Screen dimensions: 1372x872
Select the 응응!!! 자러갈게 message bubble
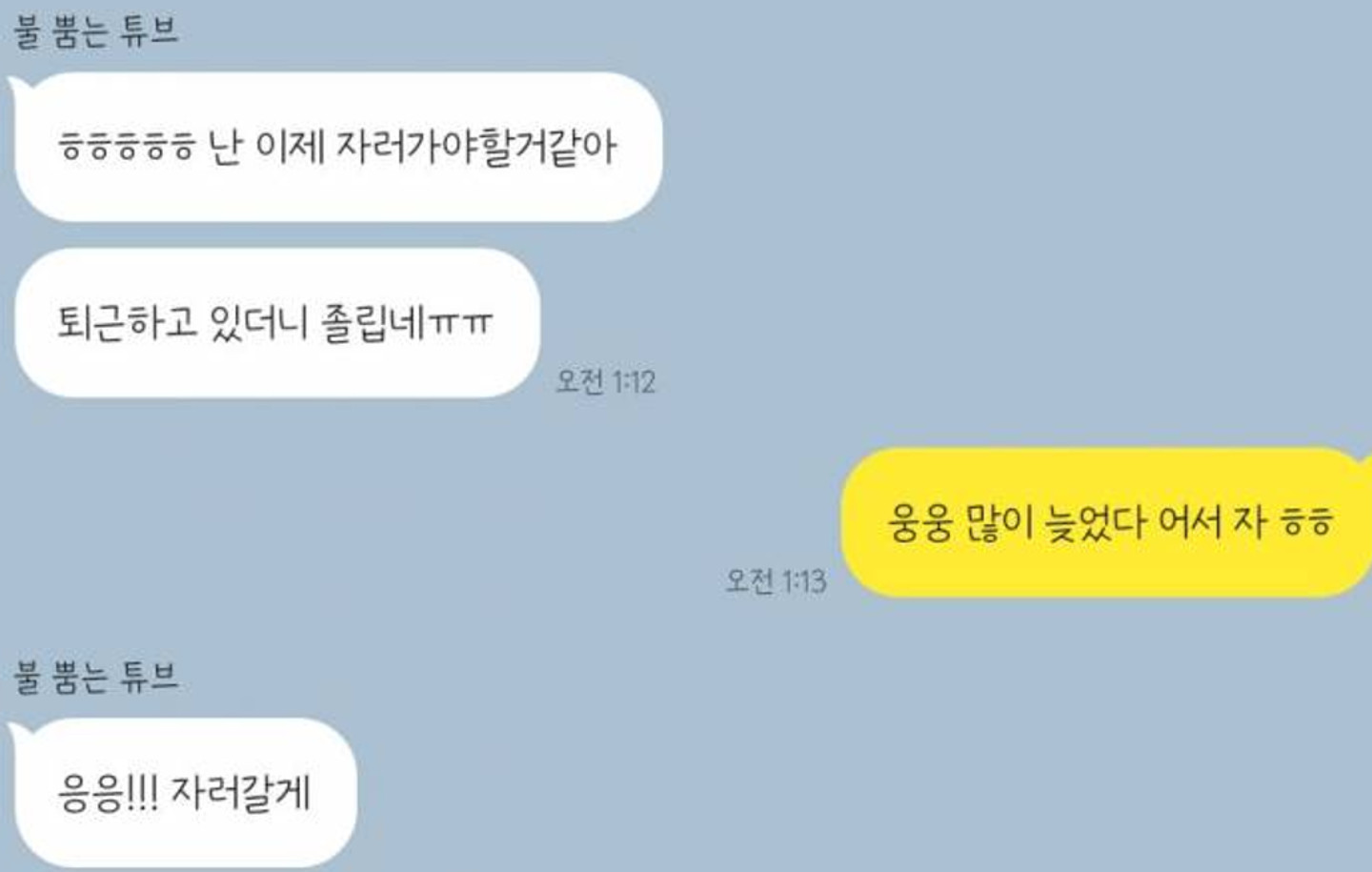click(185, 793)
